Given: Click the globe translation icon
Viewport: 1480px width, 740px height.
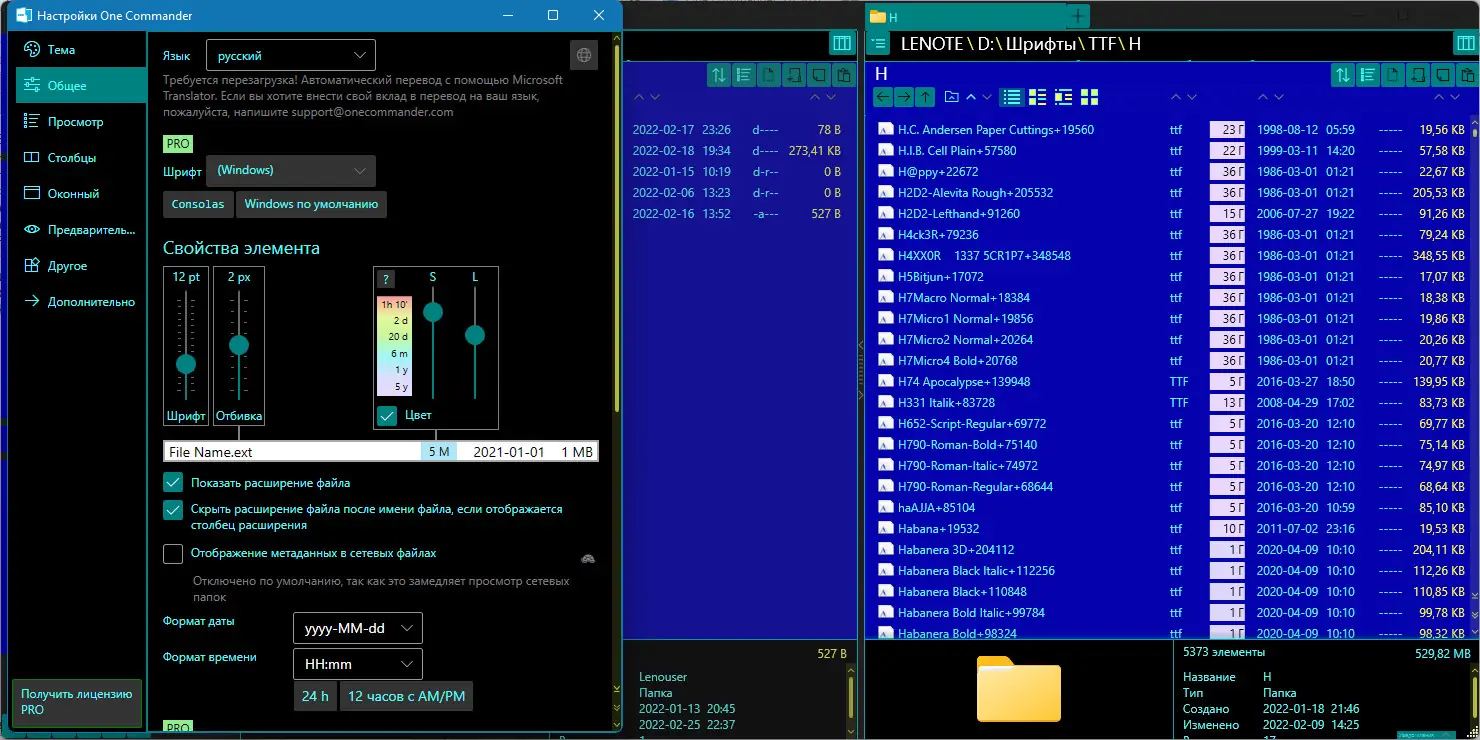Looking at the screenshot, I should coord(584,56).
